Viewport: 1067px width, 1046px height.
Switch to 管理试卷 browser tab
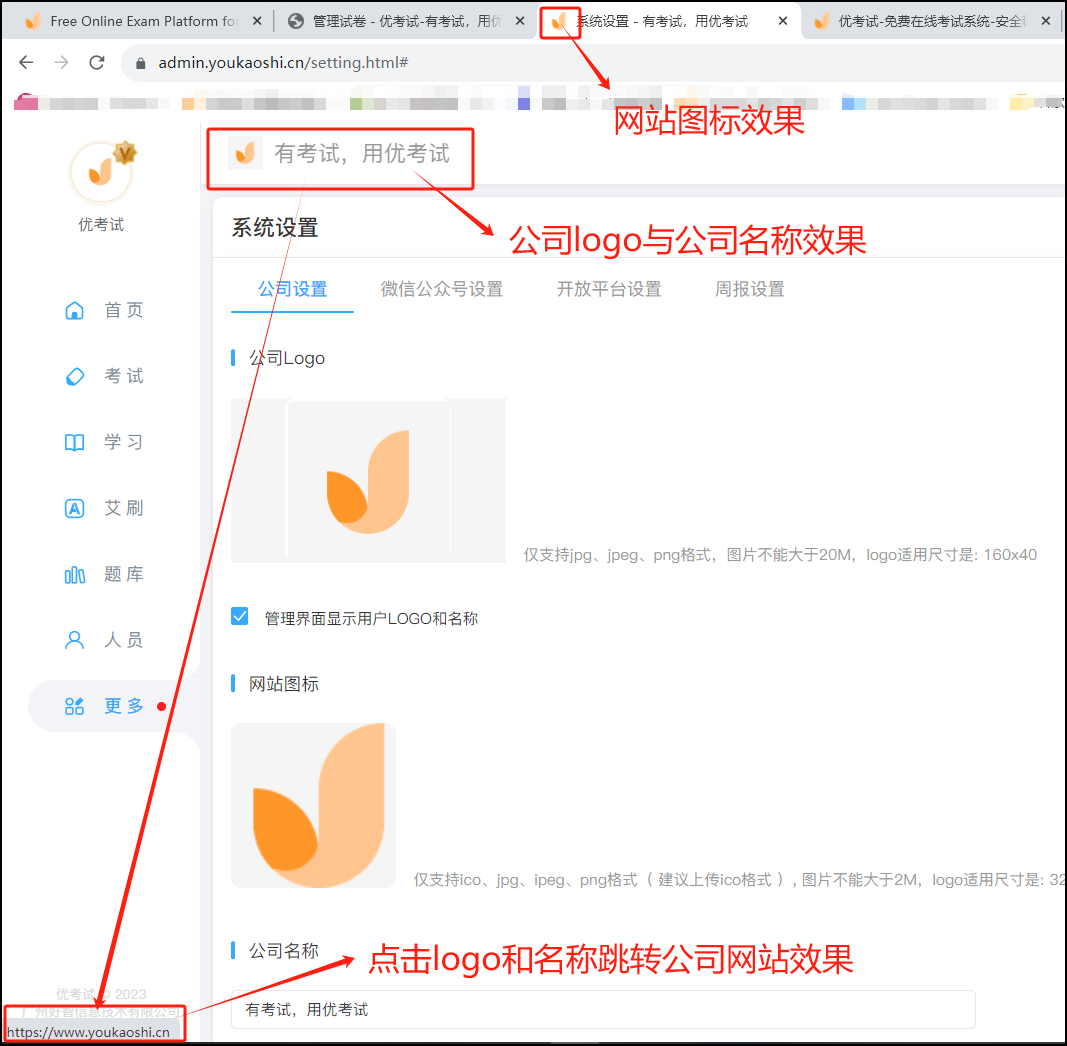[x=406, y=21]
